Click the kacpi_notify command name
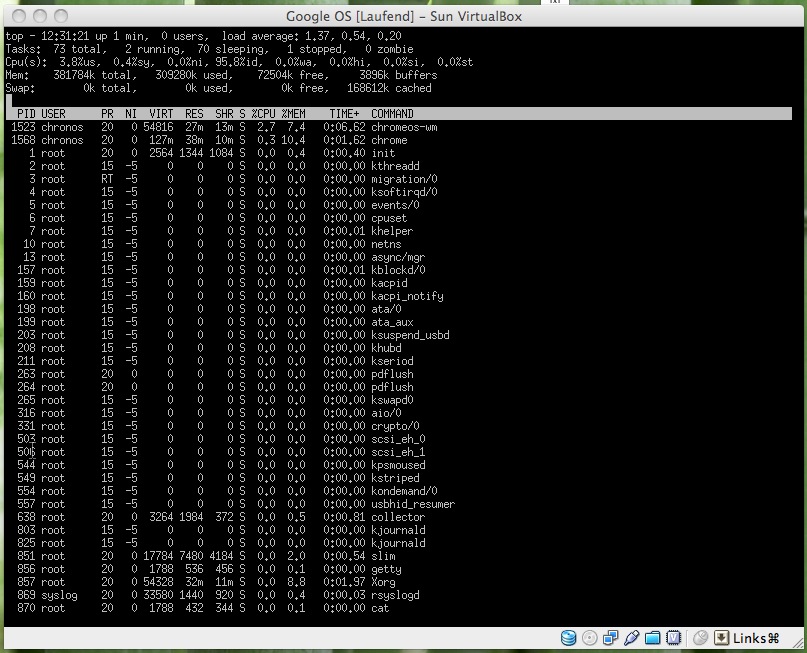This screenshot has height=653, width=807. tap(407, 296)
